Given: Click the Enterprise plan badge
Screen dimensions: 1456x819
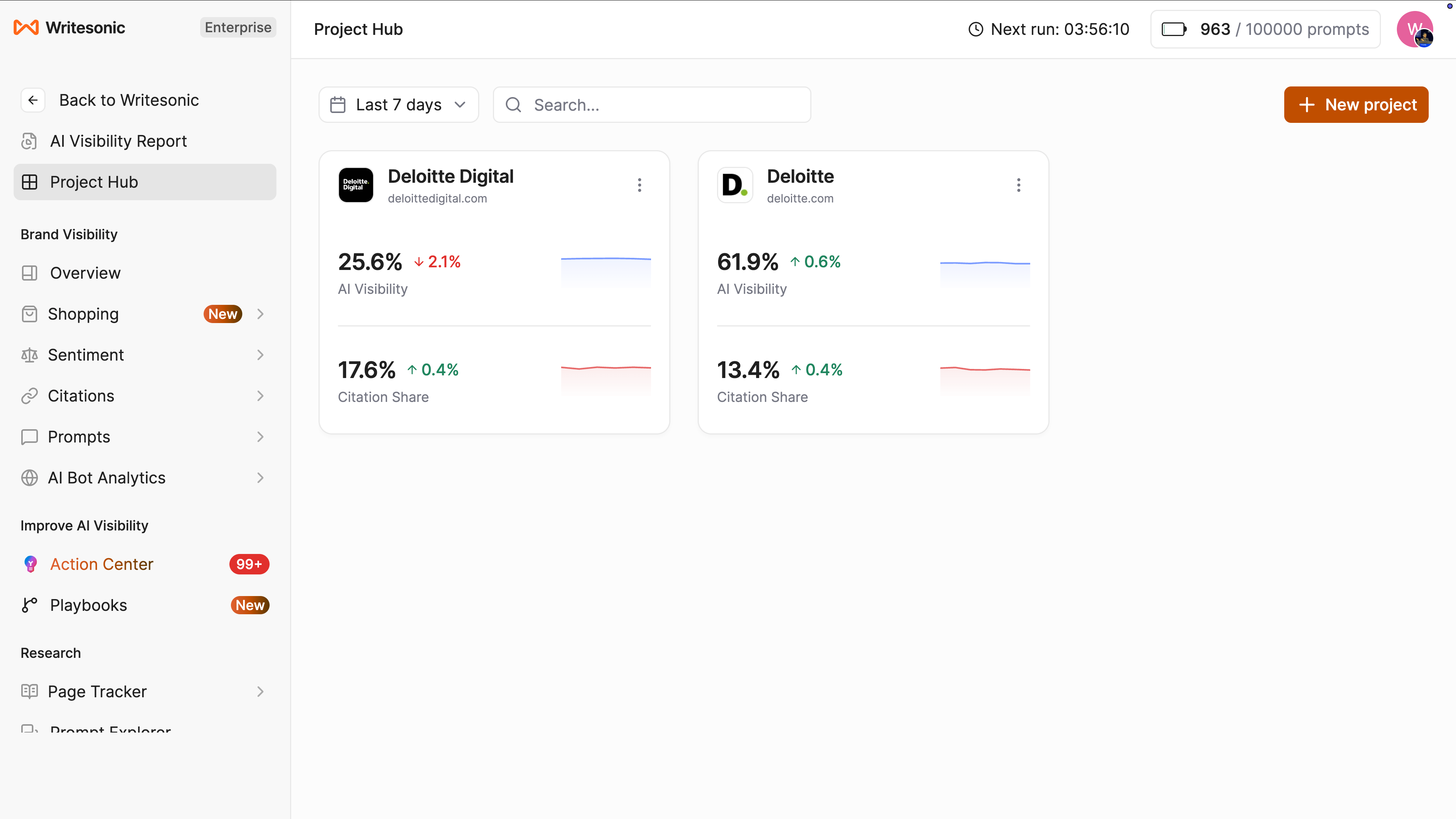Looking at the screenshot, I should [238, 28].
